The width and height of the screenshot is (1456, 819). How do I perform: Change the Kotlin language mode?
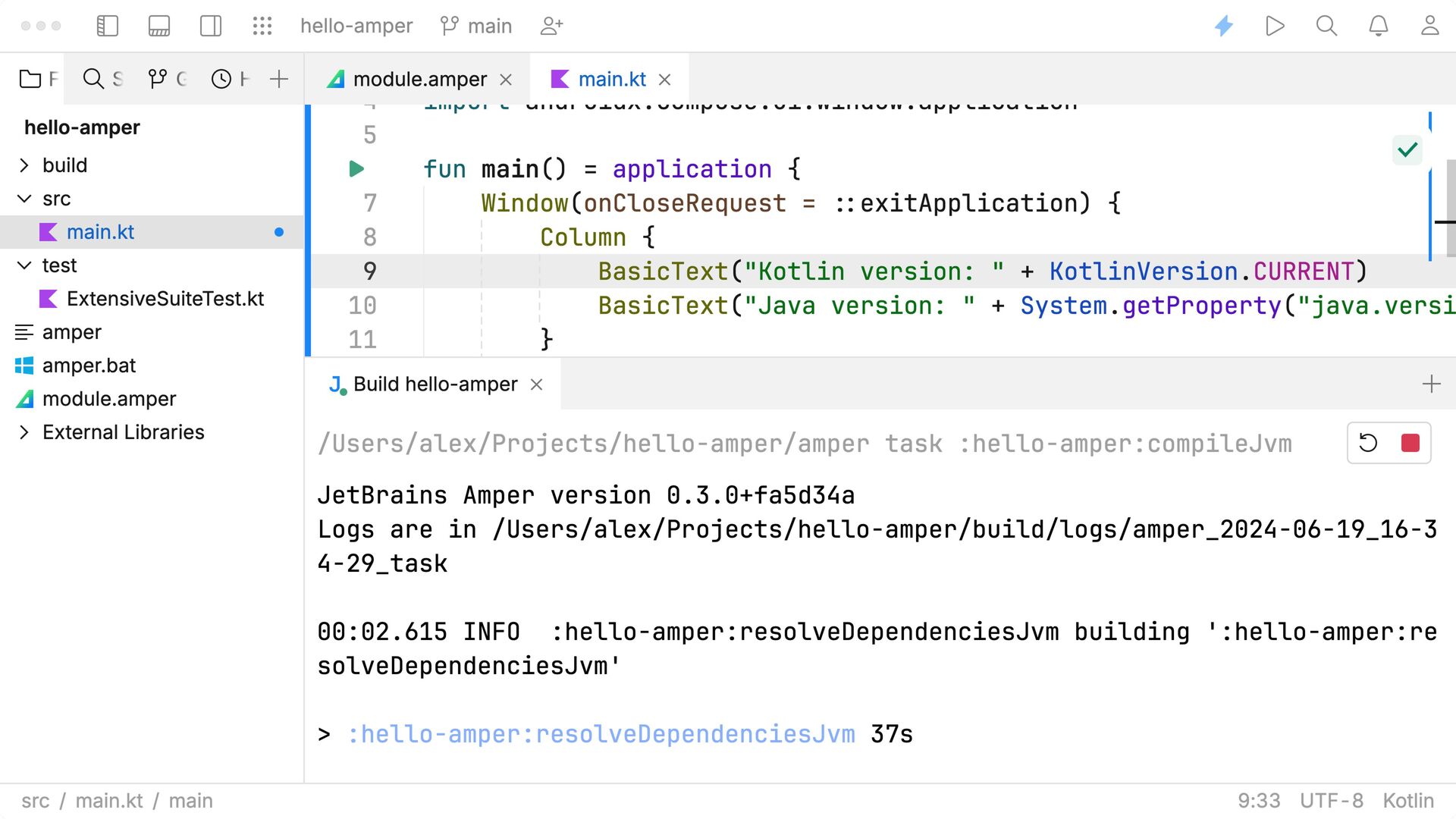coord(1408,801)
